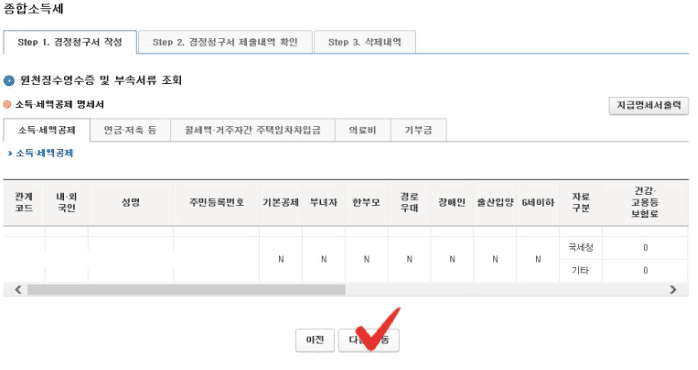Click the 6세이하 column header
The width and height of the screenshot is (698, 370).
[x=538, y=203]
